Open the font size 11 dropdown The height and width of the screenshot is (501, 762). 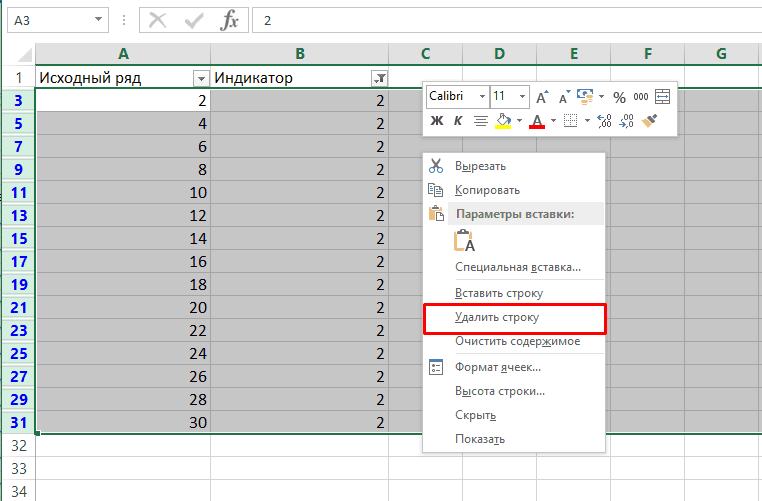point(522,97)
